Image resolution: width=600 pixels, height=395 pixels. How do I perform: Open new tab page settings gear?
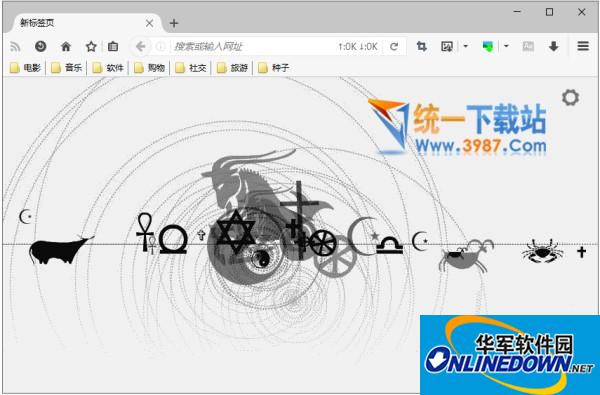tap(571, 98)
